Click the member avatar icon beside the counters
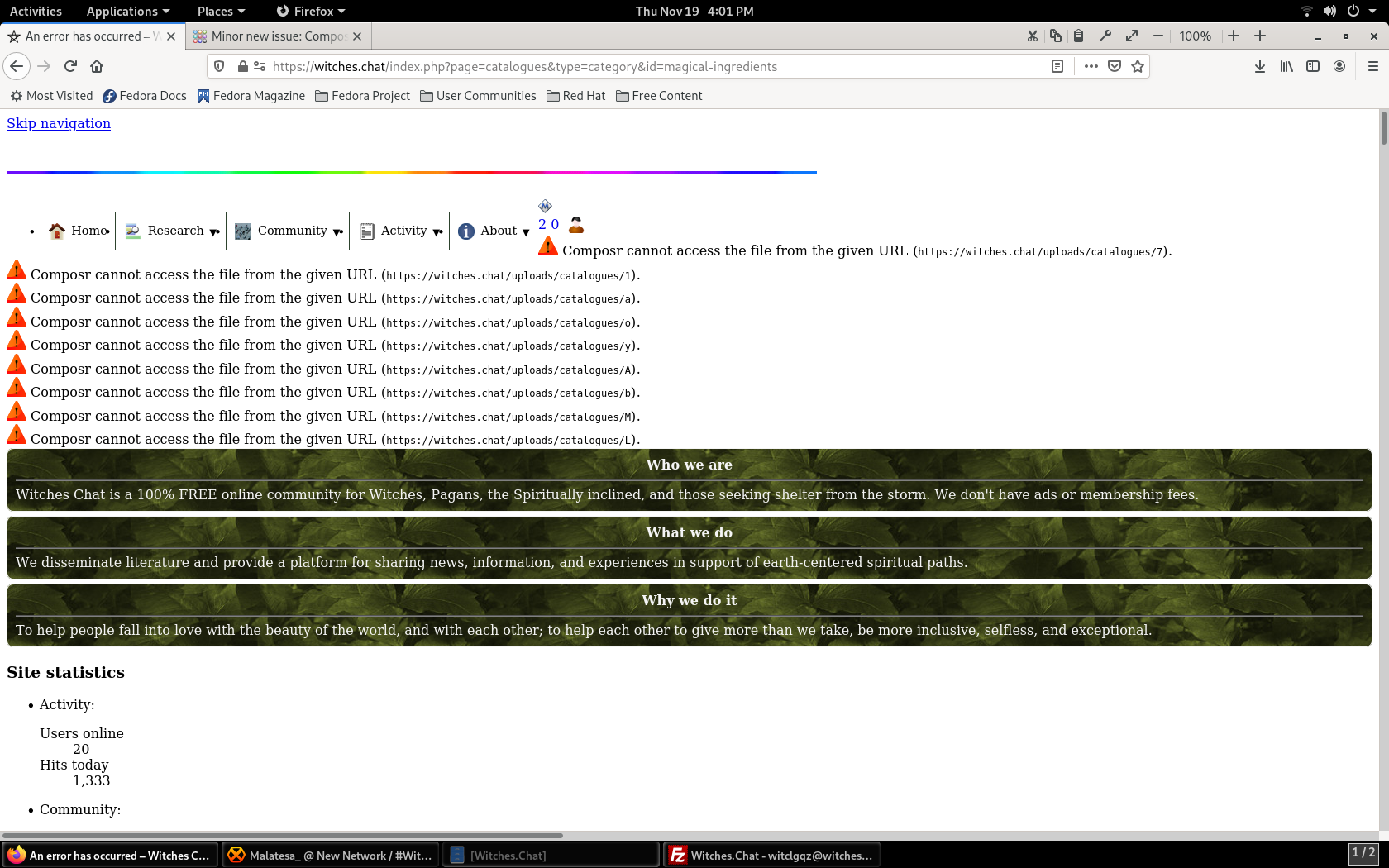The height and width of the screenshot is (868, 1389). click(x=575, y=223)
